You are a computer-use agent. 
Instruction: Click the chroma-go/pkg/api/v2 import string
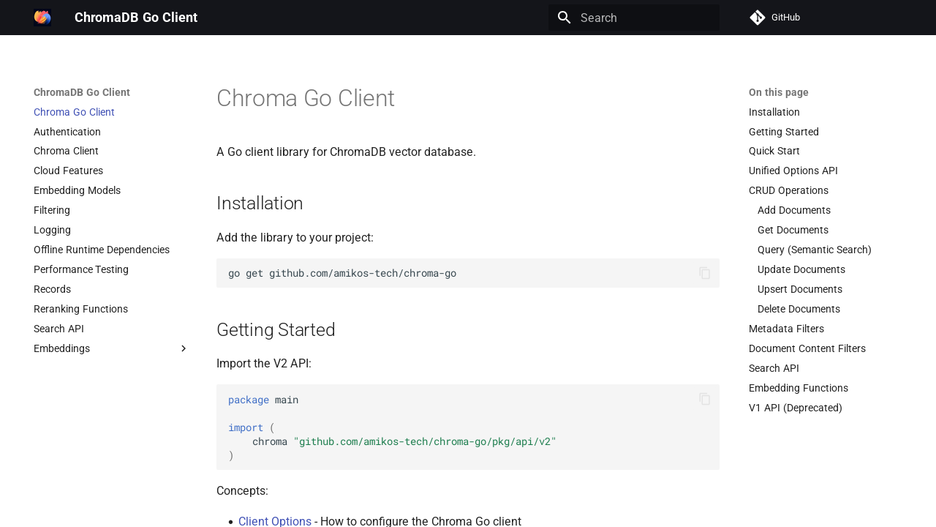coord(424,442)
